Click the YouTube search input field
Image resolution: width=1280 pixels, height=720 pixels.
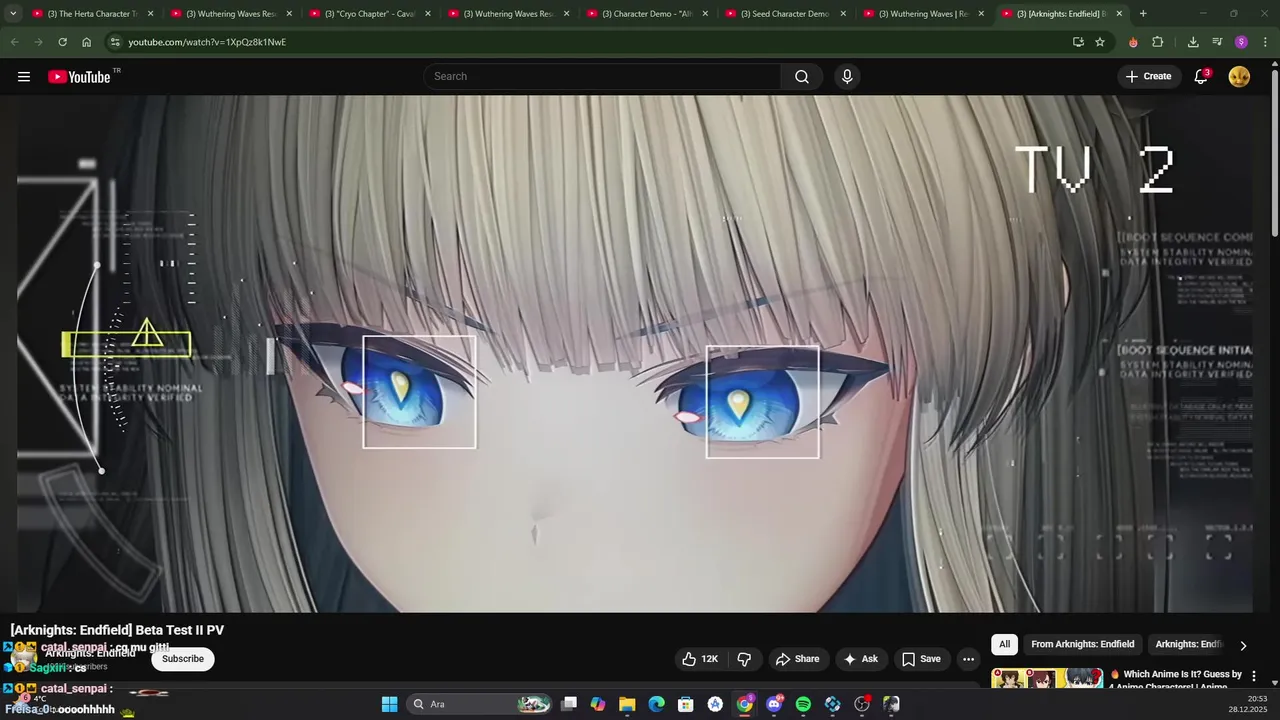pos(603,76)
